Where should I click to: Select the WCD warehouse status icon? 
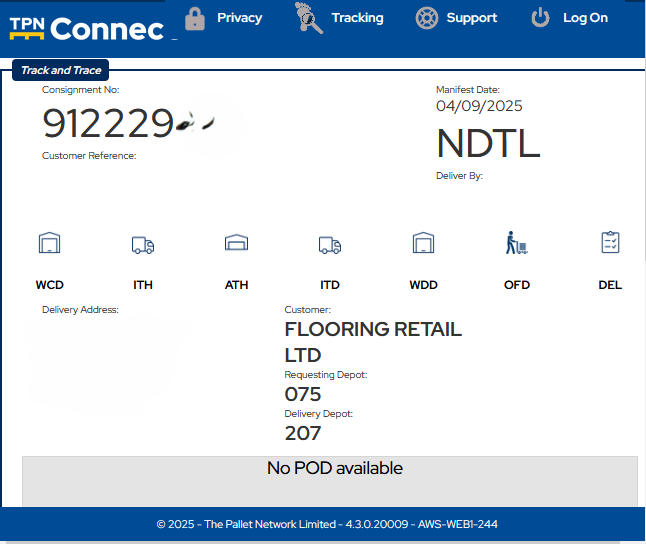[x=49, y=243]
